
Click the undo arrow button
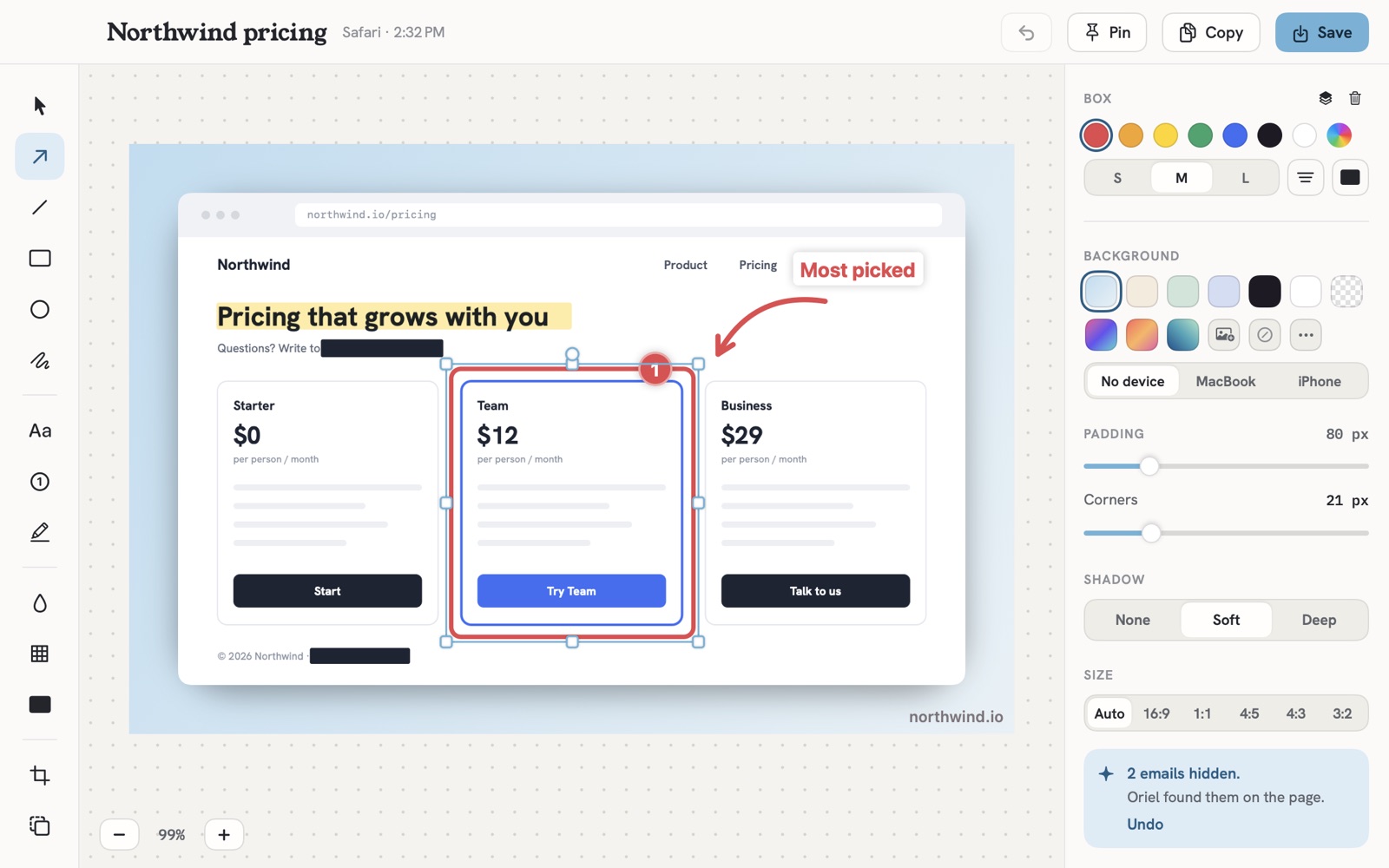coord(1026,33)
